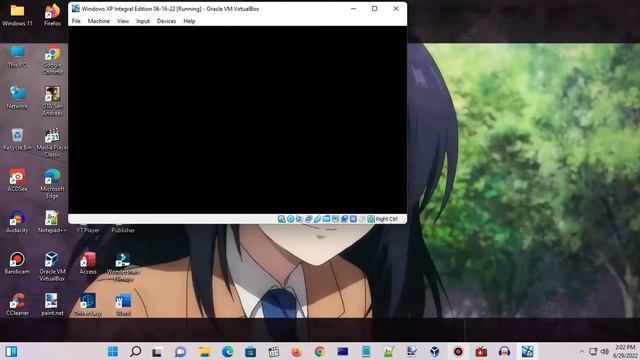Open Microsoft Edge from the taskbar
Viewport: 640px width, 360px height.
coord(227,351)
